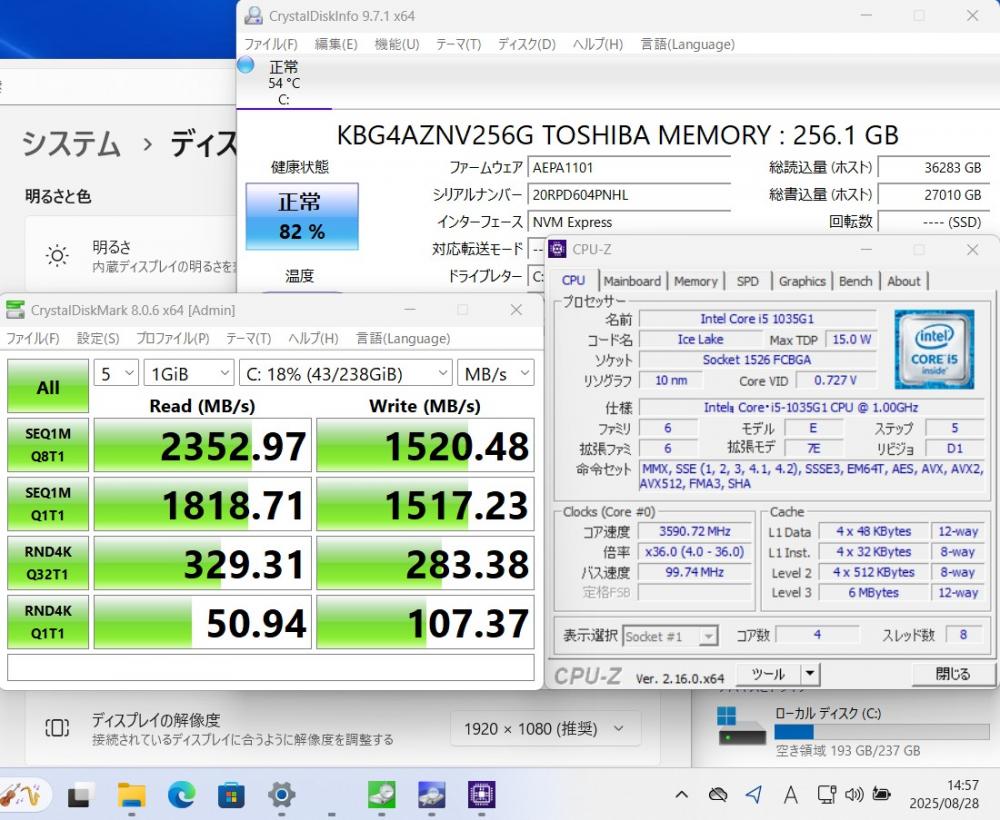The width and height of the screenshot is (1000, 820).
Task: Click the CrystalDiskMark title bar icon
Action: click(x=15, y=310)
